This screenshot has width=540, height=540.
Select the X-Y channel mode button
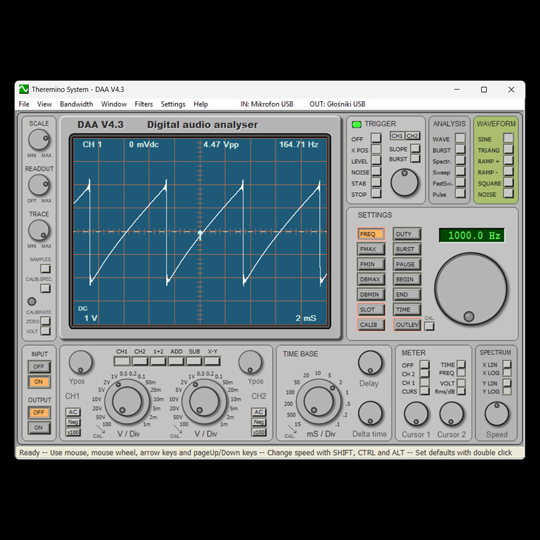point(212,361)
